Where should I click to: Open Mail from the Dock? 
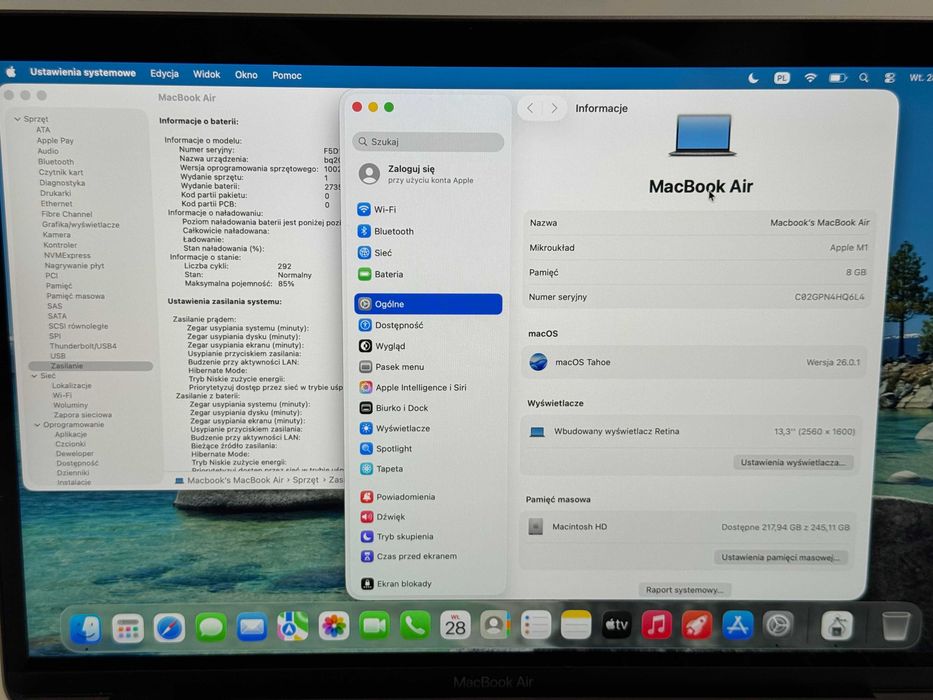pyautogui.click(x=252, y=627)
